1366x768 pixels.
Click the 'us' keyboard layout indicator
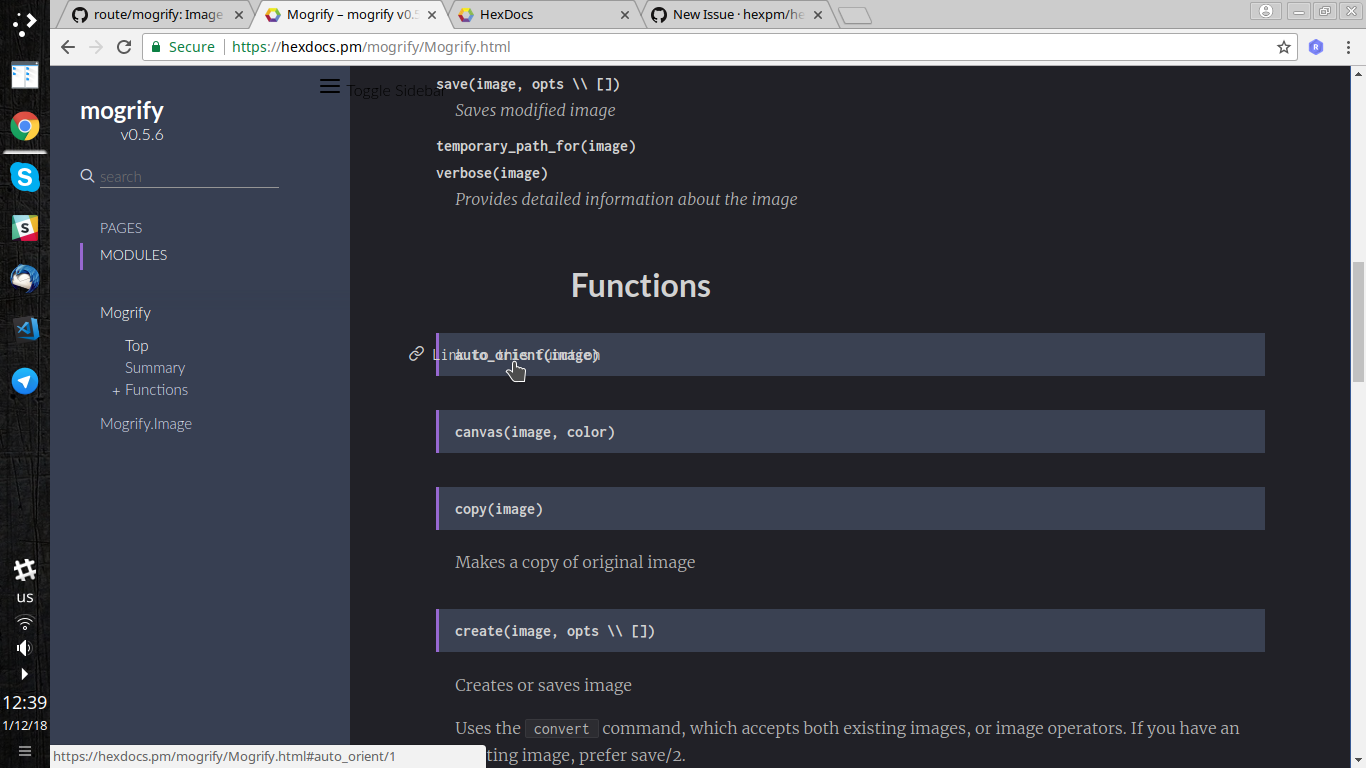25,597
